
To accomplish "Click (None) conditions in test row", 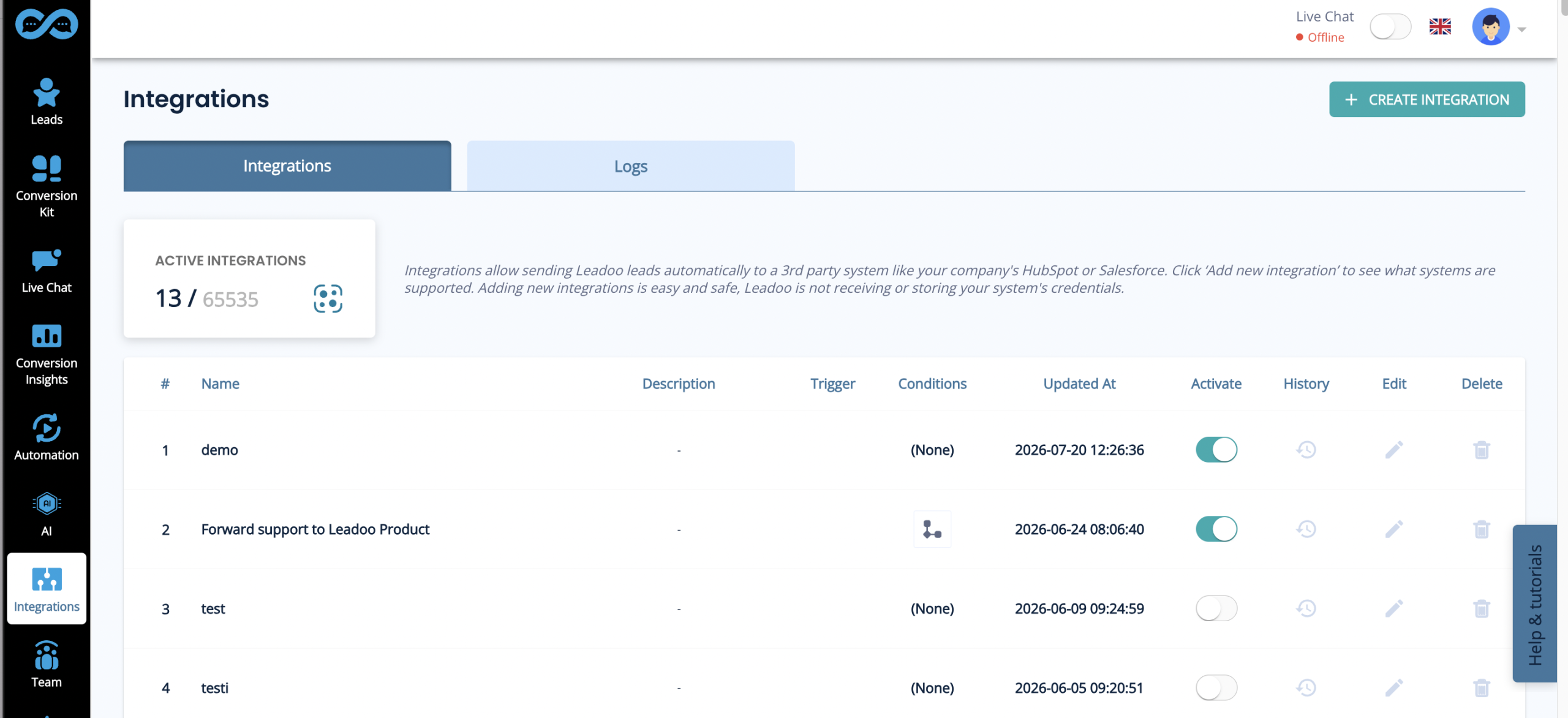I will (x=932, y=608).
